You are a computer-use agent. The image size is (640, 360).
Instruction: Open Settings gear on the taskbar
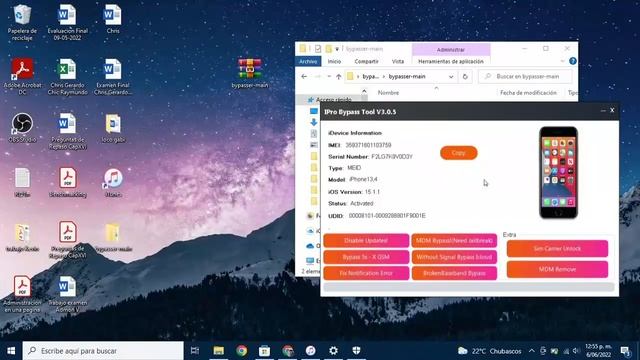click(x=333, y=351)
